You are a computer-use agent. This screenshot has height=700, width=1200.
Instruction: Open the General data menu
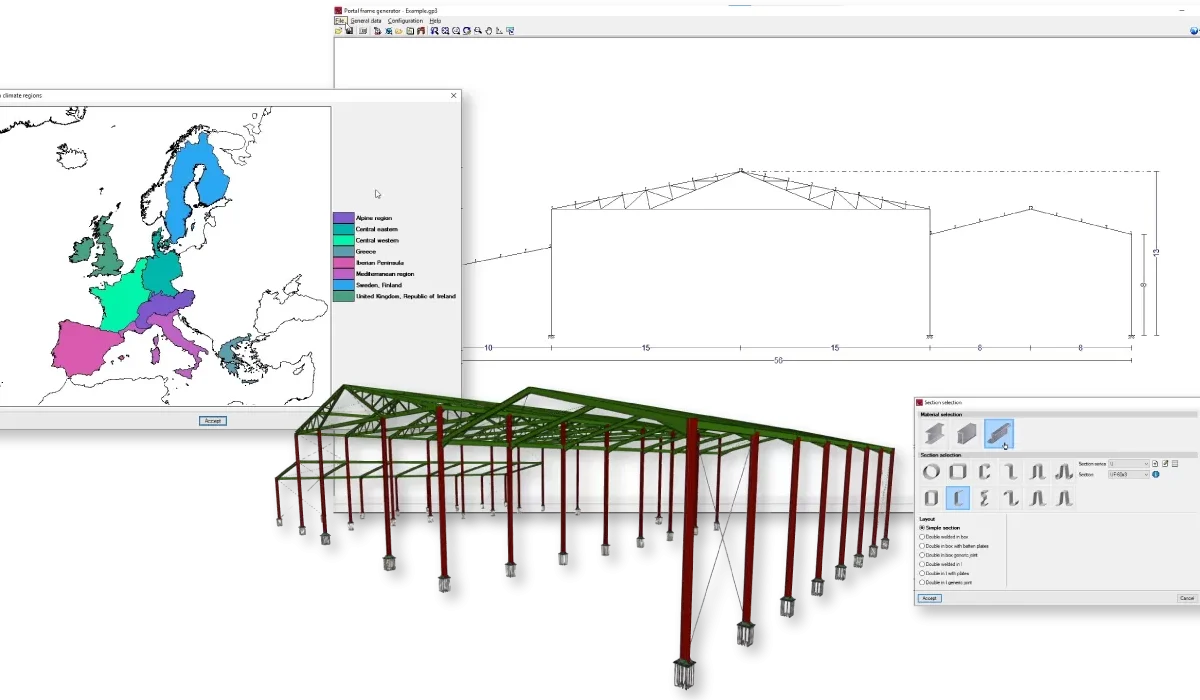click(x=365, y=20)
